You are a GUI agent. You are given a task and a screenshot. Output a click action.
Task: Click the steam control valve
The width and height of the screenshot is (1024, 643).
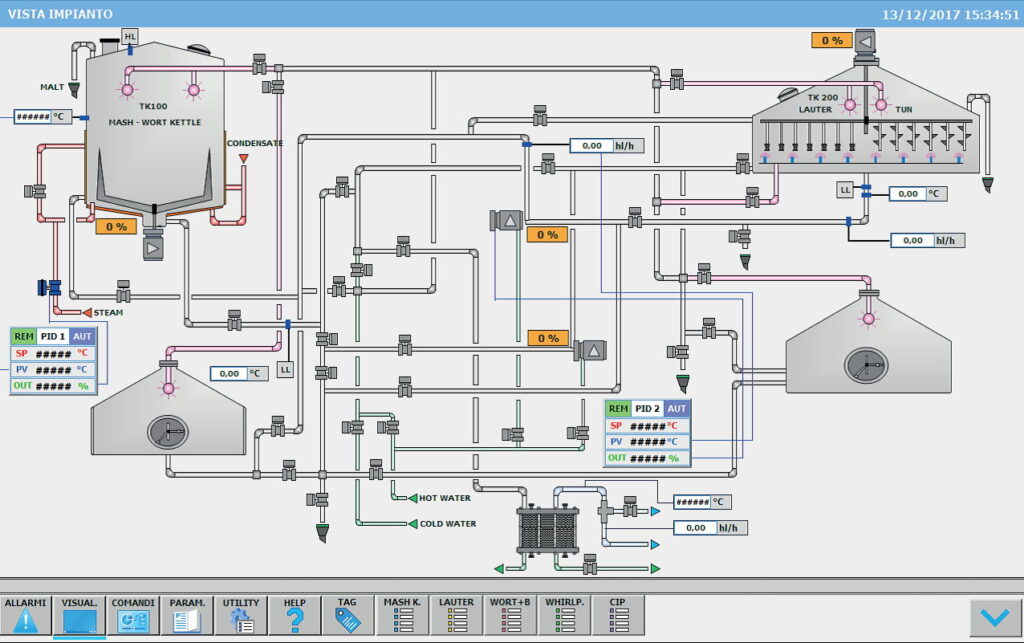50,287
